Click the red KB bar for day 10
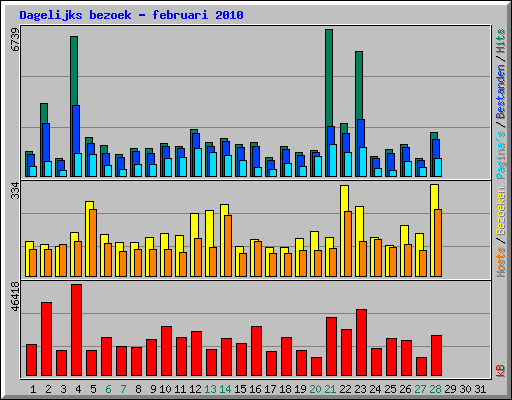Image resolution: width=512 pixels, height=400 pixels. pos(166,351)
